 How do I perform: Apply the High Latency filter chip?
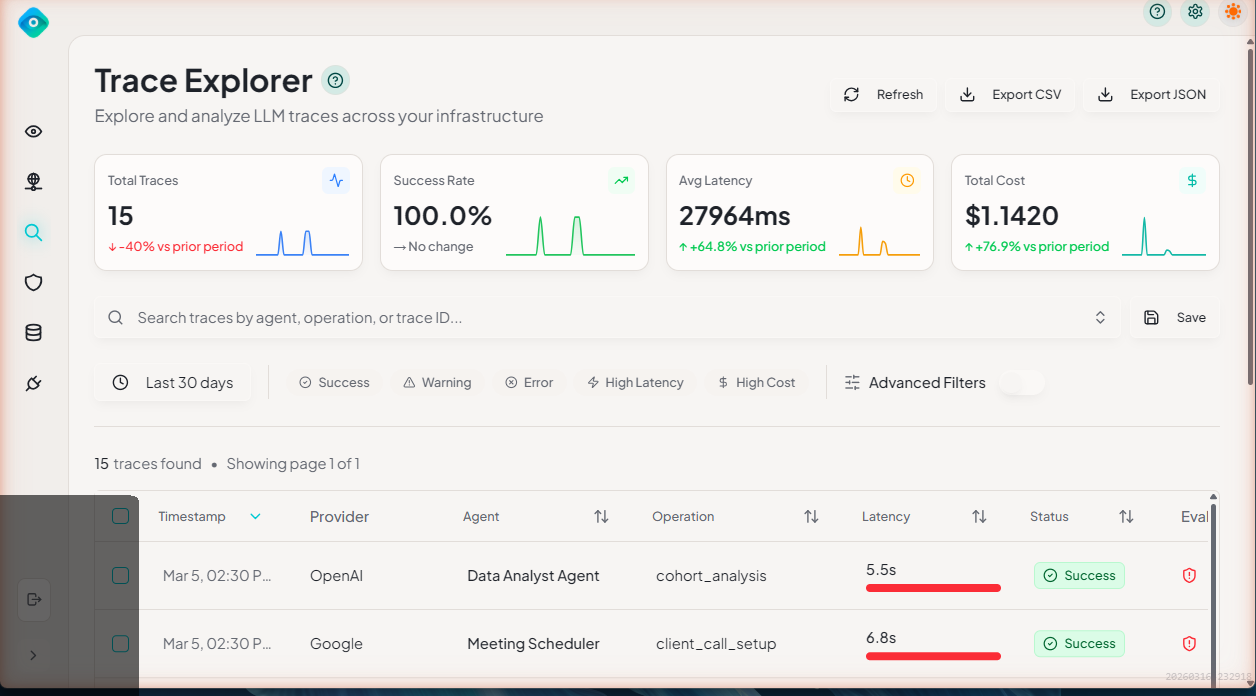(x=635, y=383)
